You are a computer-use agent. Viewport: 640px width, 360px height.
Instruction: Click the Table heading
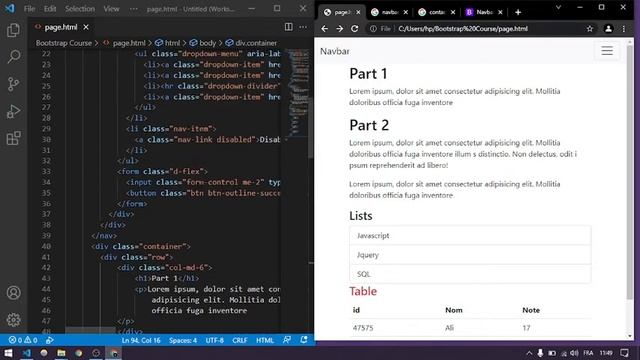(363, 291)
